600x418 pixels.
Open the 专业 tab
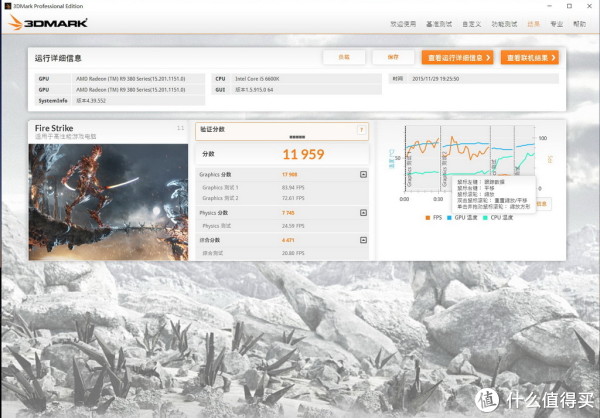pos(556,24)
